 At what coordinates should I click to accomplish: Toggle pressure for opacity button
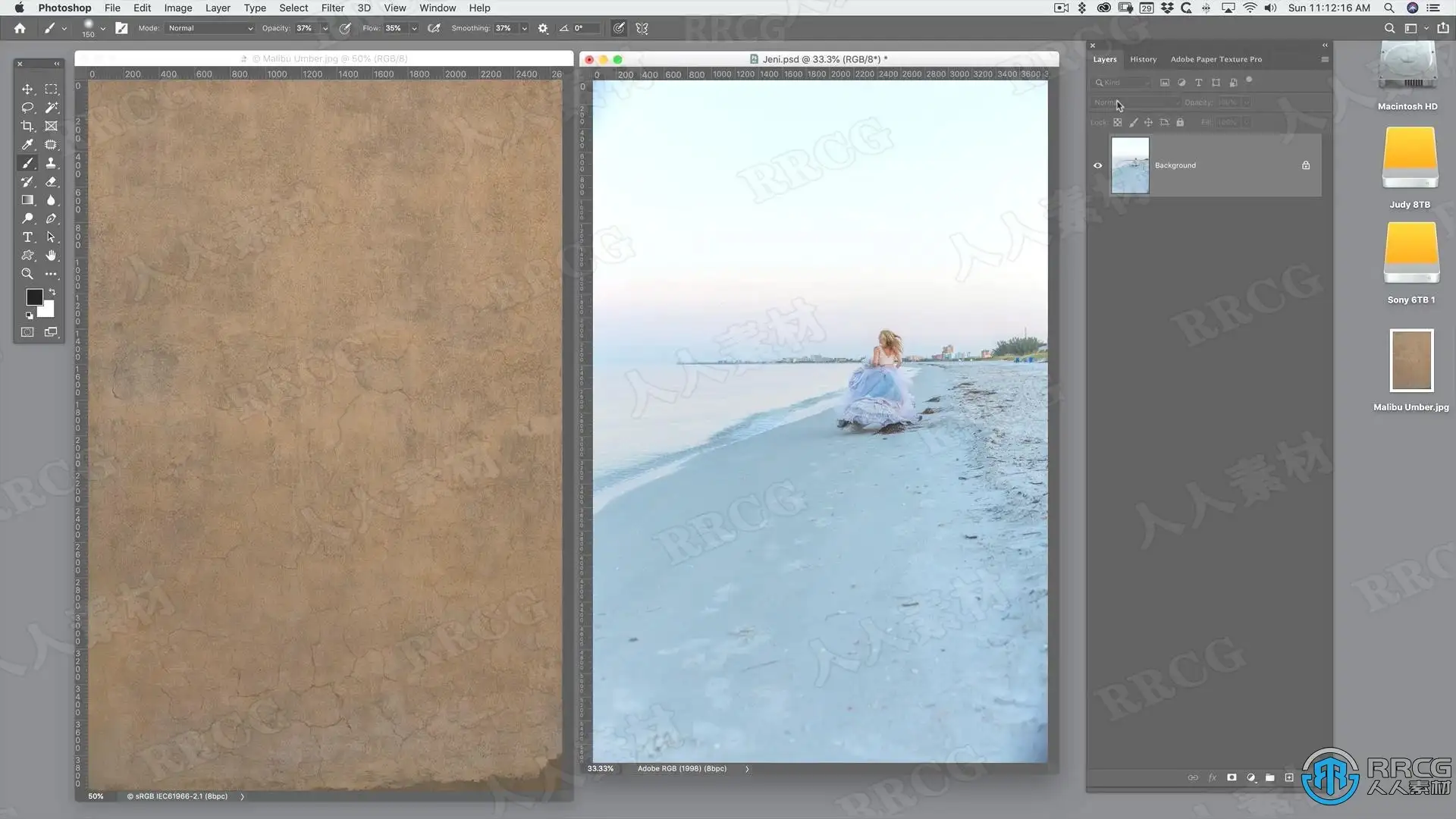pyautogui.click(x=345, y=28)
